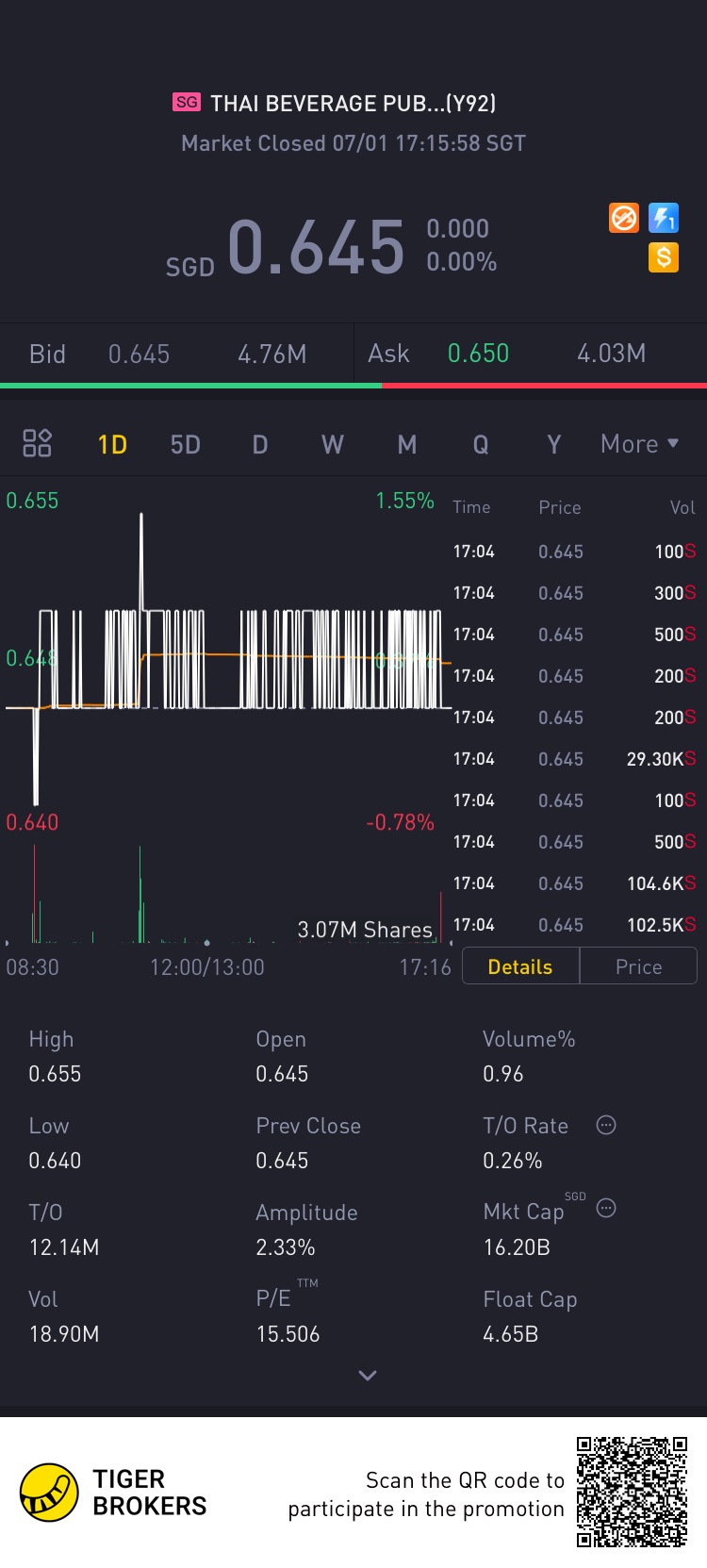Tap the pink SG market tag
Screen dimensions: 707x1568
pos(187,102)
